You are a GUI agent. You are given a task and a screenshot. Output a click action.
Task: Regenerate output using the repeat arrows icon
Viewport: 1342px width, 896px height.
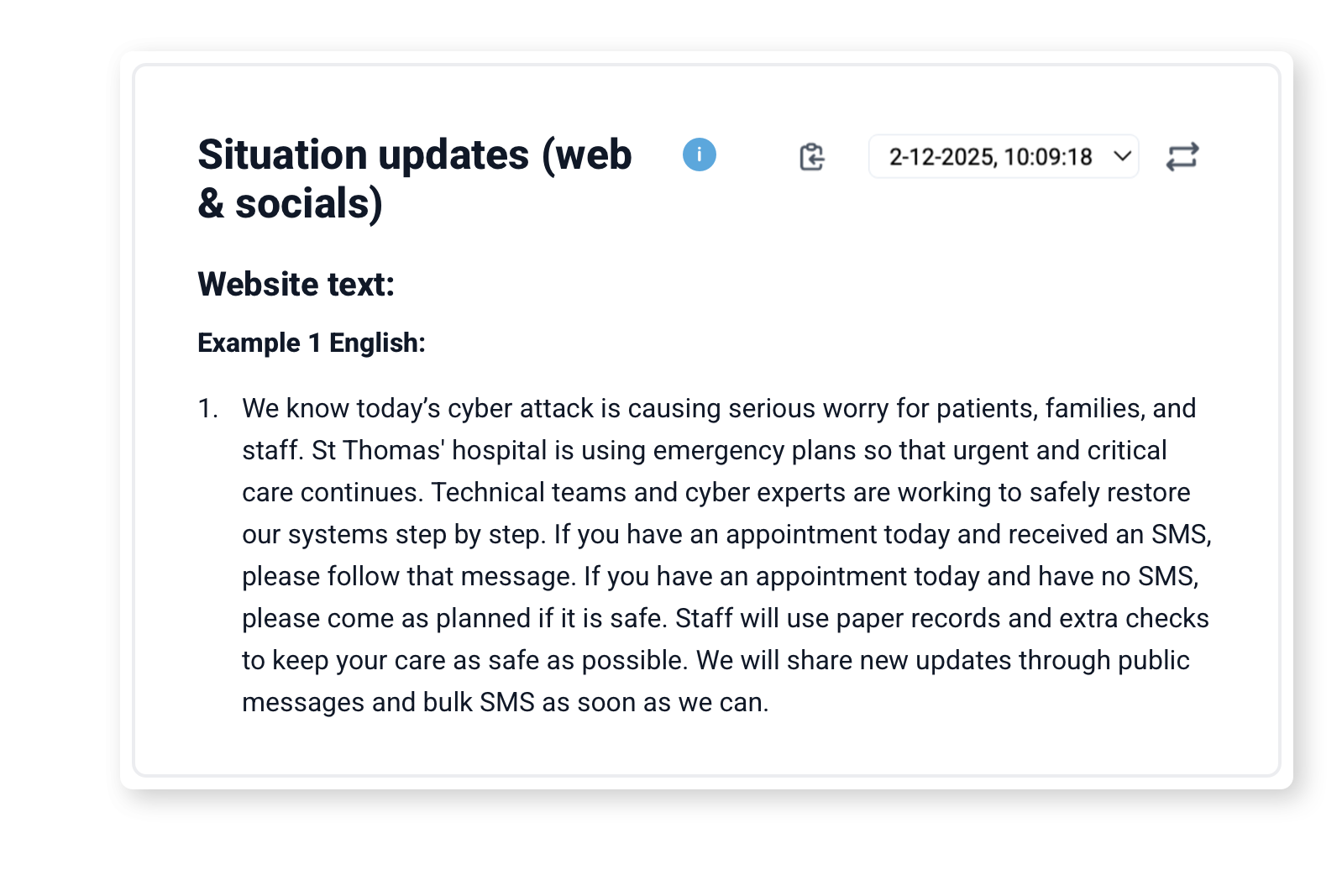click(1182, 156)
